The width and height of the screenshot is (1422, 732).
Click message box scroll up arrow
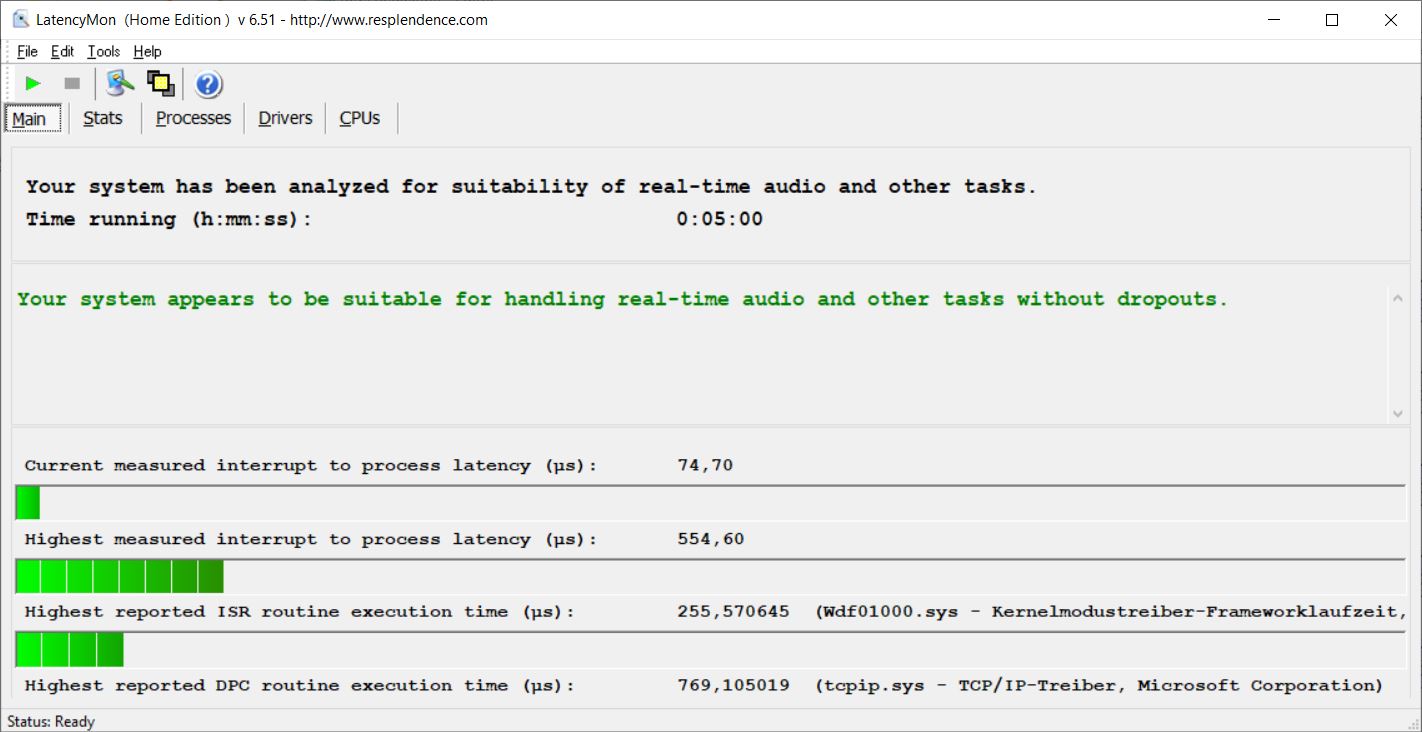point(1397,297)
